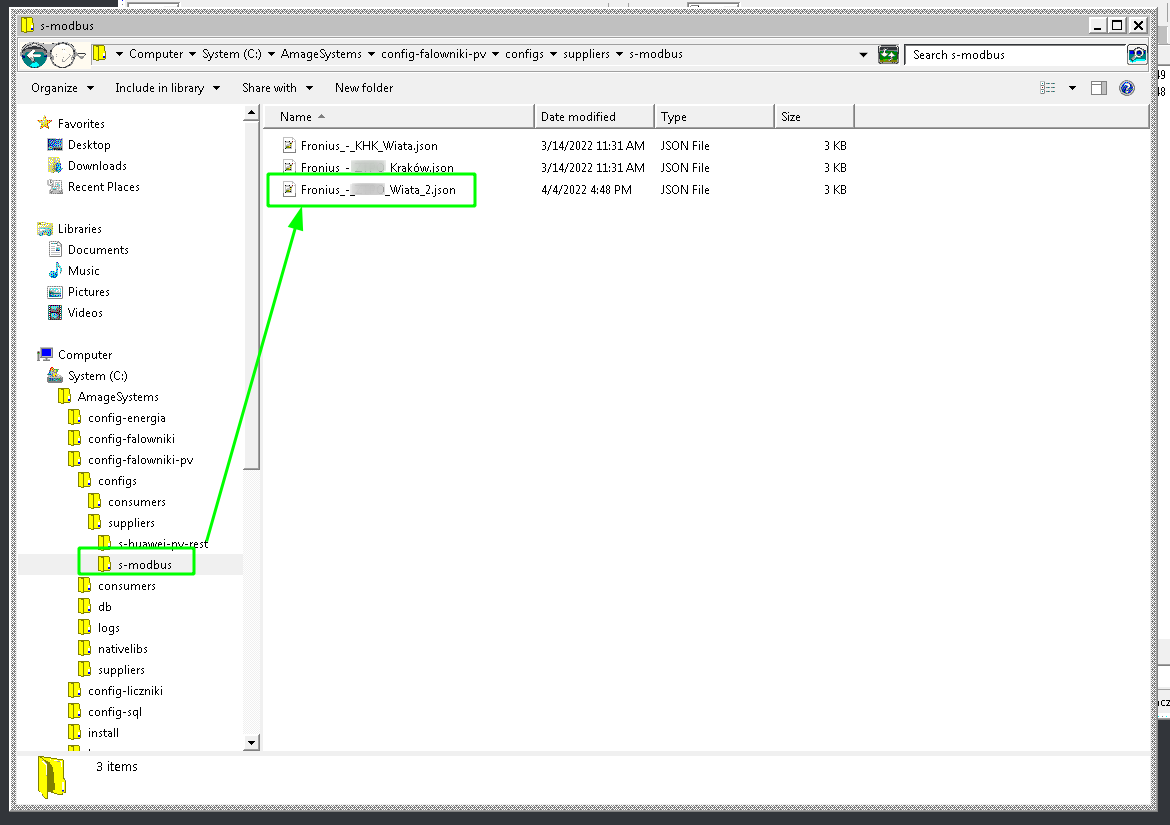
Task: Click the Back navigation arrow button
Action: point(35,55)
